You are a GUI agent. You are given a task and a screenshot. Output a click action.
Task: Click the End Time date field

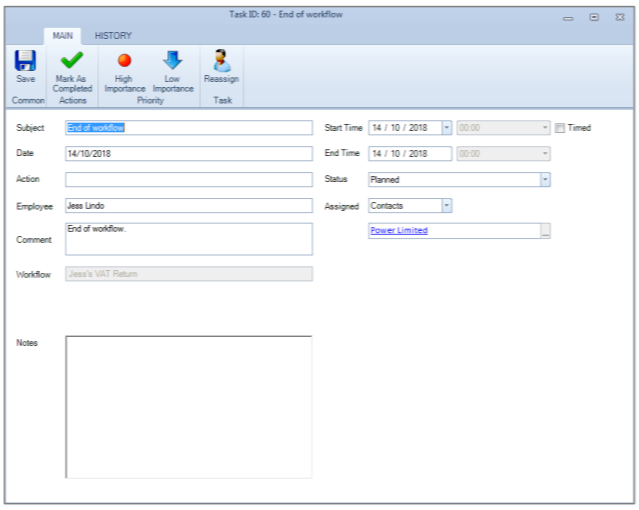click(410, 154)
